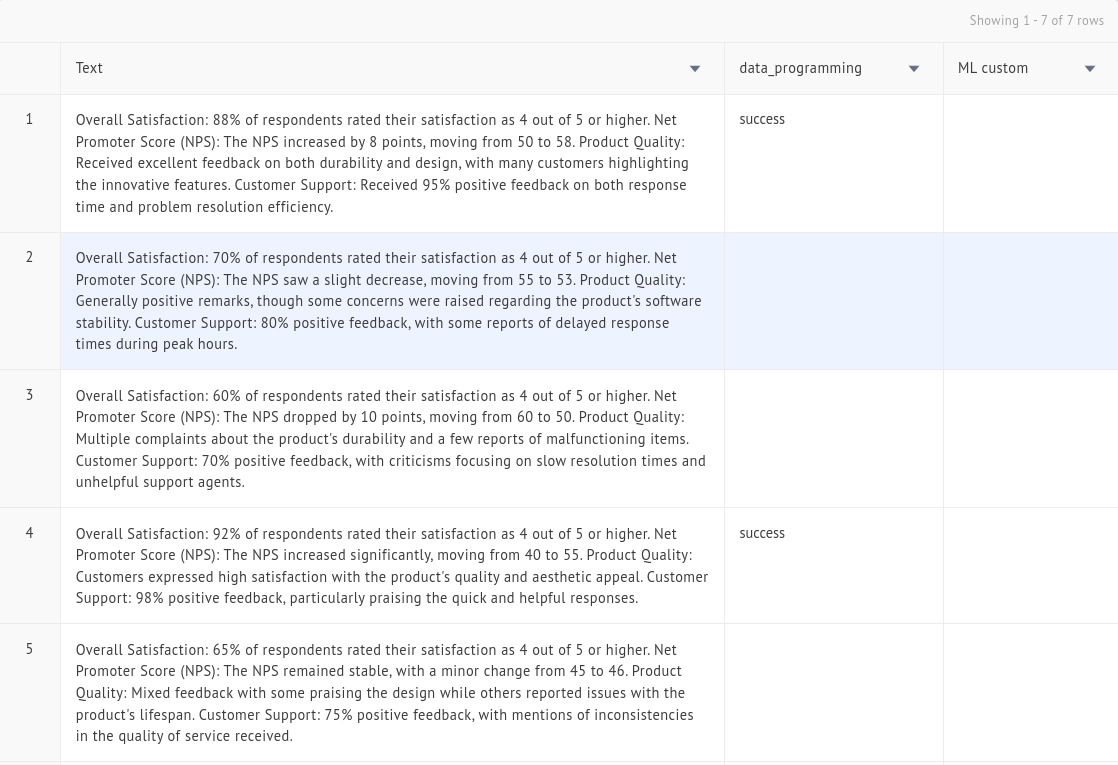The image size is (1118, 765).
Task: Select row number 3
Action: click(29, 395)
